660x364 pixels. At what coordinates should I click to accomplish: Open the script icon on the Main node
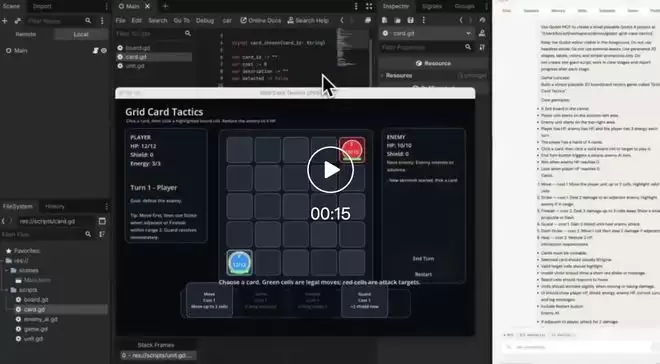96,50
